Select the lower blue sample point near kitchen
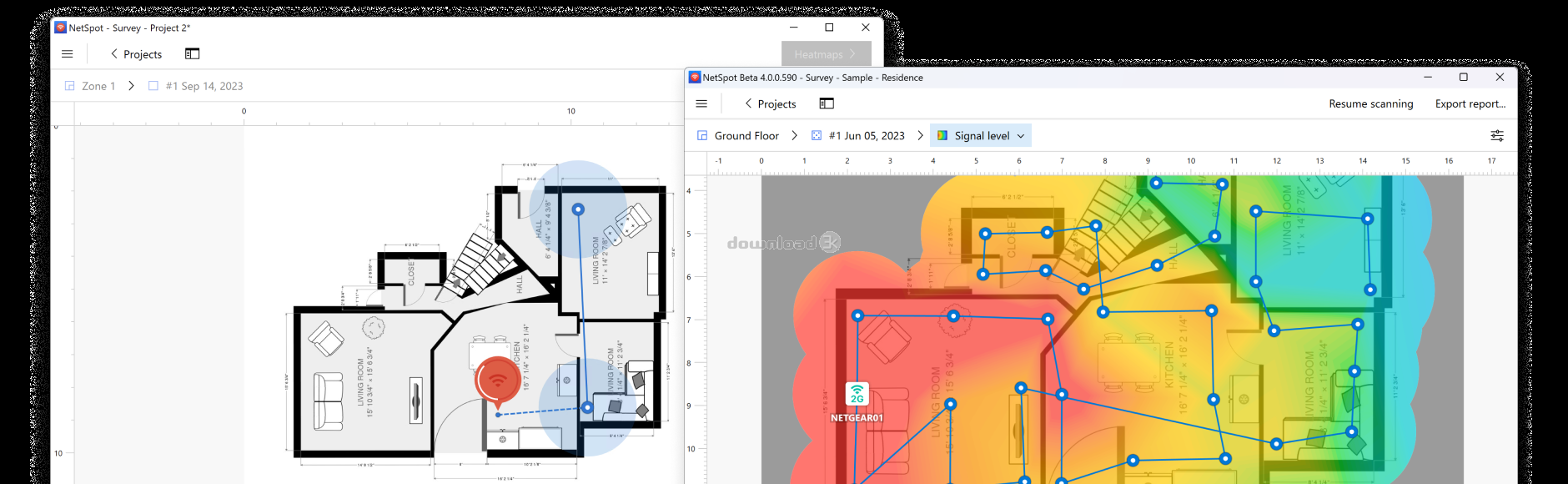Image resolution: width=1568 pixels, height=484 pixels. click(x=588, y=407)
